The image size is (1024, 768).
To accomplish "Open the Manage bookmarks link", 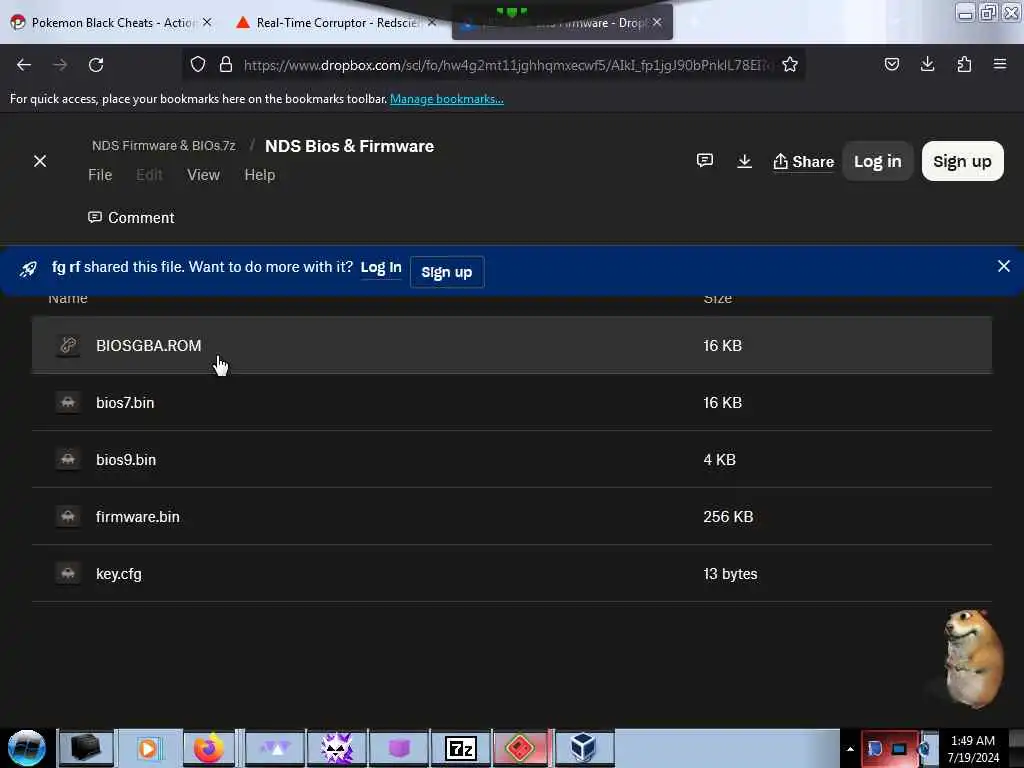I will point(447,99).
